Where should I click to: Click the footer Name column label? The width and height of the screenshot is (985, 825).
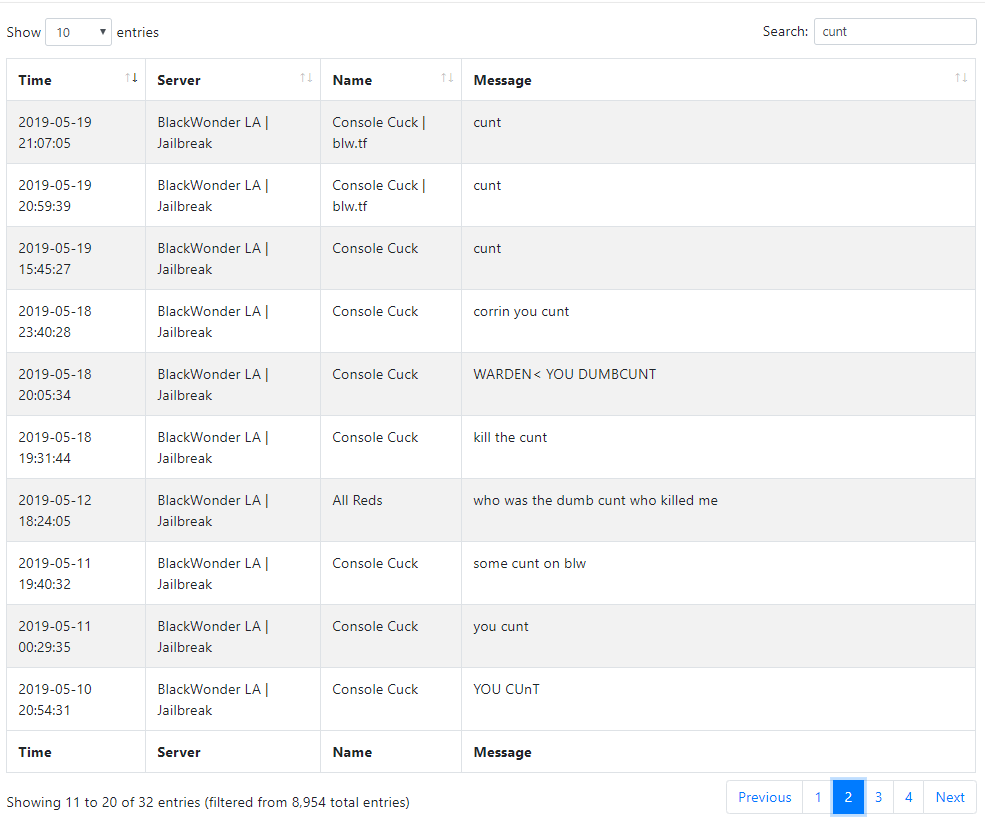(x=352, y=752)
